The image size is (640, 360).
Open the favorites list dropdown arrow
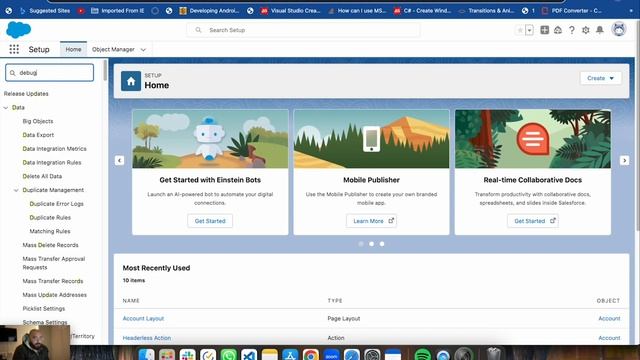click(x=529, y=30)
